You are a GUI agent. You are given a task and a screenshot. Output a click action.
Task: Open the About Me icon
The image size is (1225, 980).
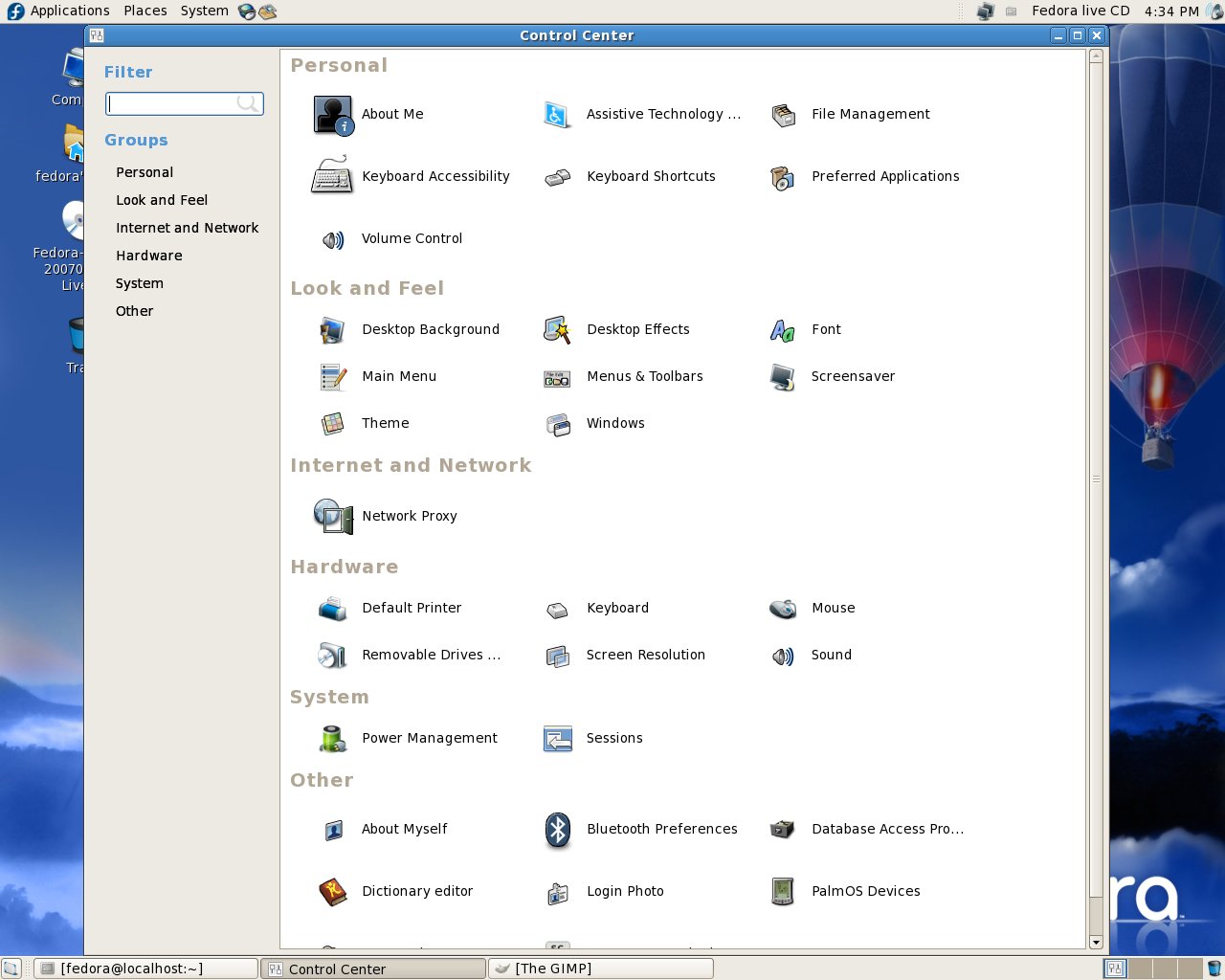[x=333, y=115]
